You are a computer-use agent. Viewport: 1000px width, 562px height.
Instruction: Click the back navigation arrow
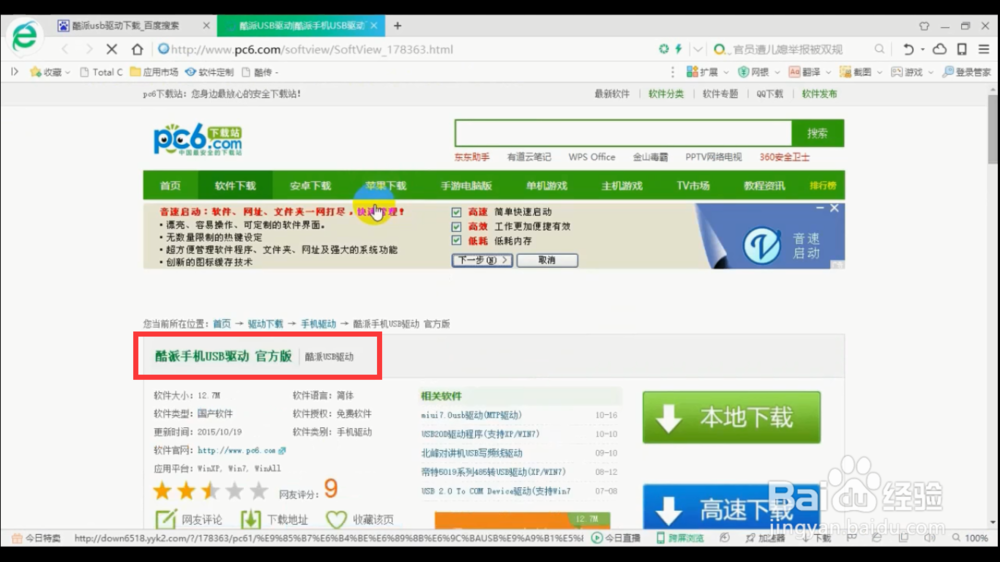coord(65,49)
